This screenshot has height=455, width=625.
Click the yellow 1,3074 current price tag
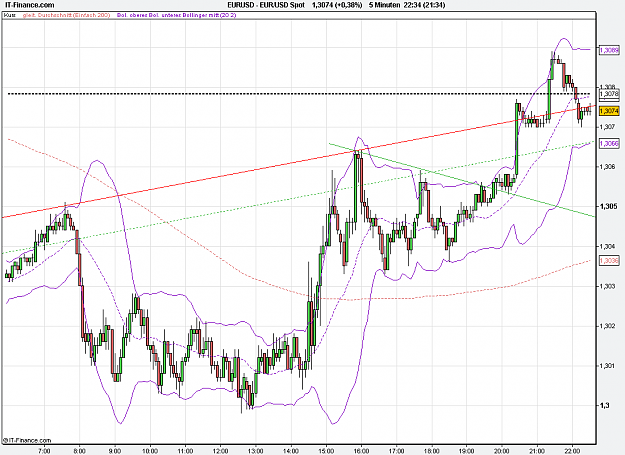(x=609, y=111)
